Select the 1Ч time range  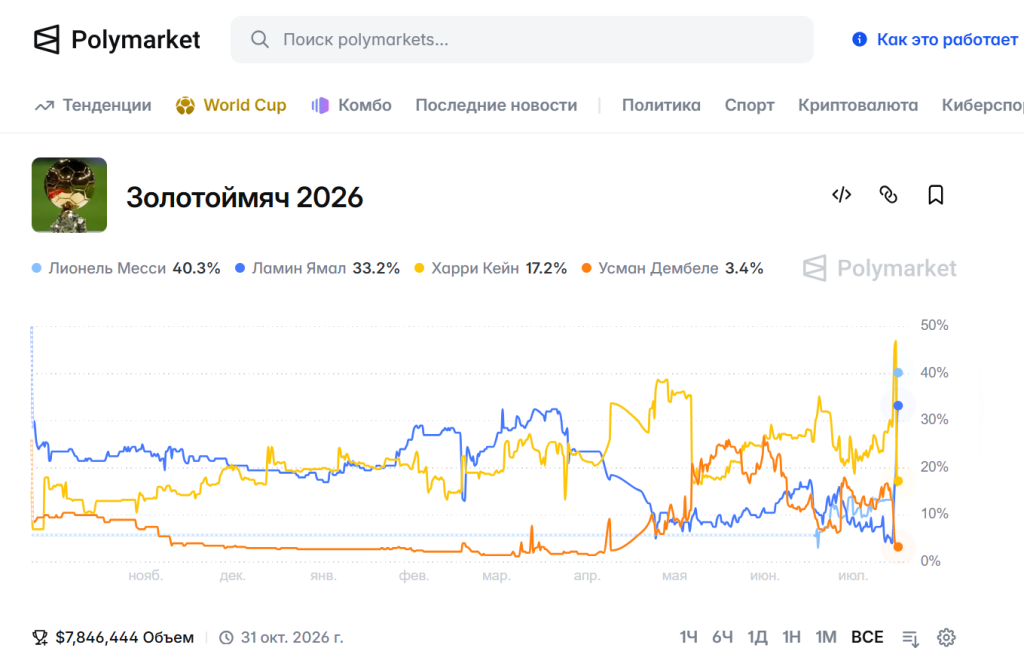click(688, 637)
